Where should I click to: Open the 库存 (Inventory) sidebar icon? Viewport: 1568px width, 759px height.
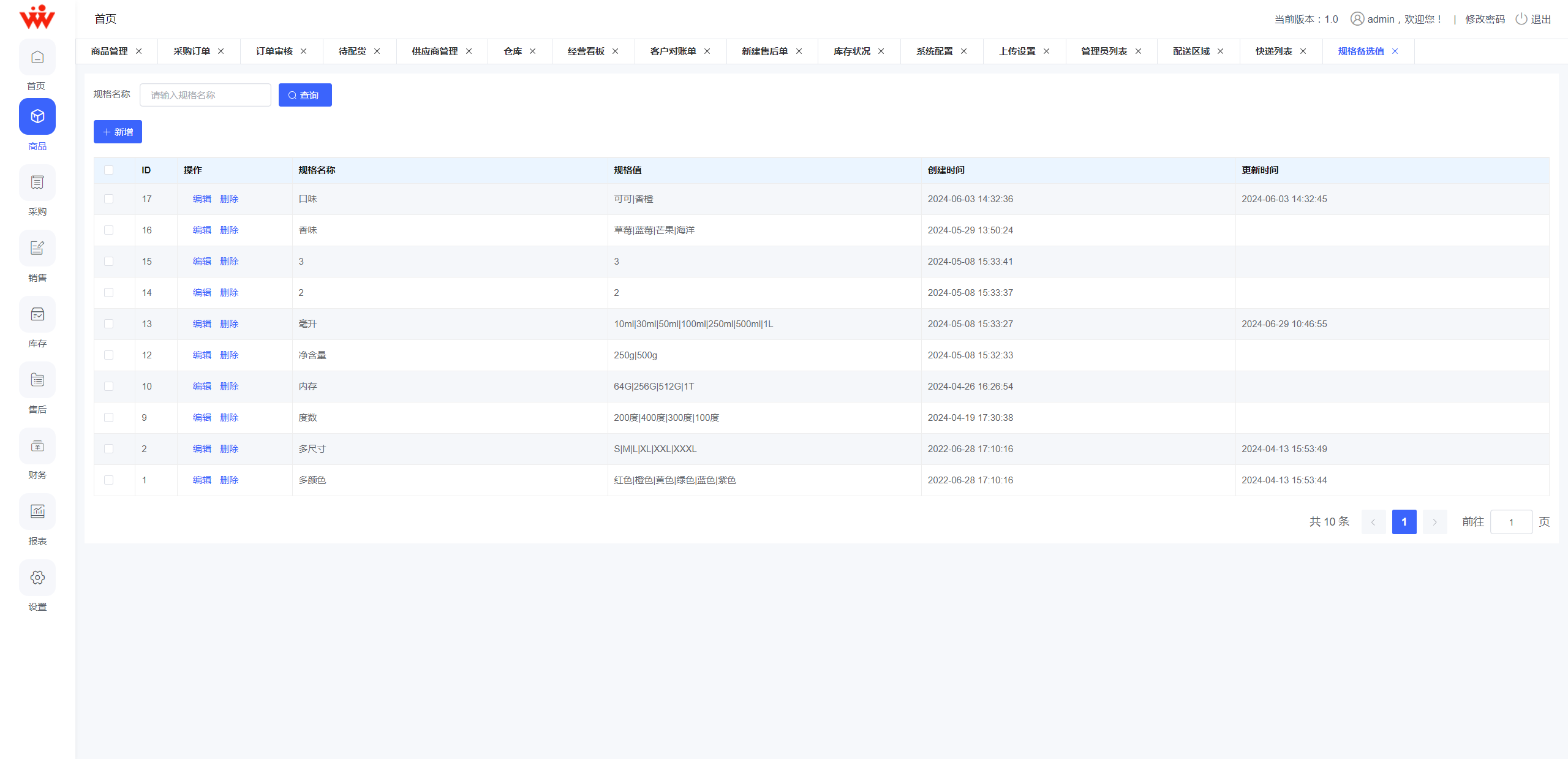[x=37, y=314]
